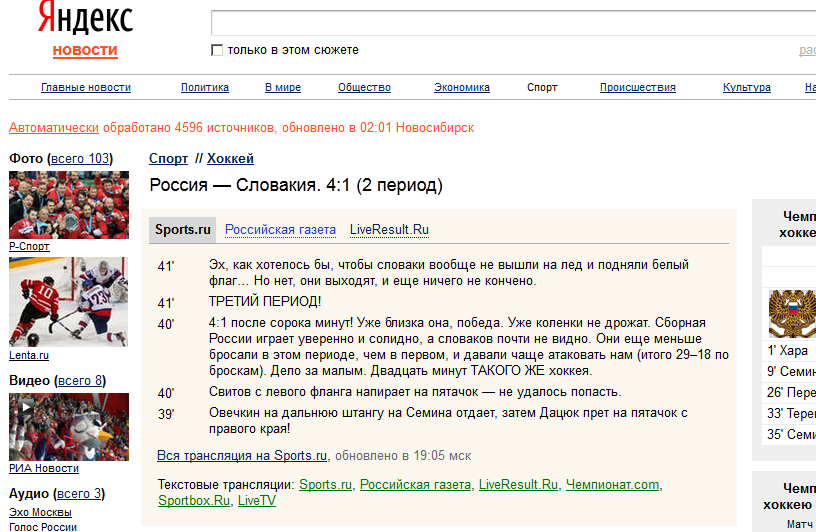Play the mascot video thumbnail
Screen dimensions: 816x532
tap(69, 427)
